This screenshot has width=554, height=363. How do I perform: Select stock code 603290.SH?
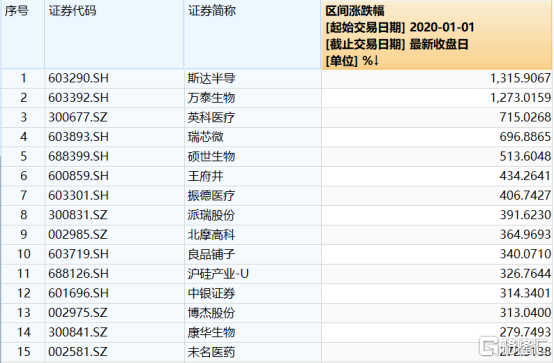pyautogui.click(x=78, y=78)
